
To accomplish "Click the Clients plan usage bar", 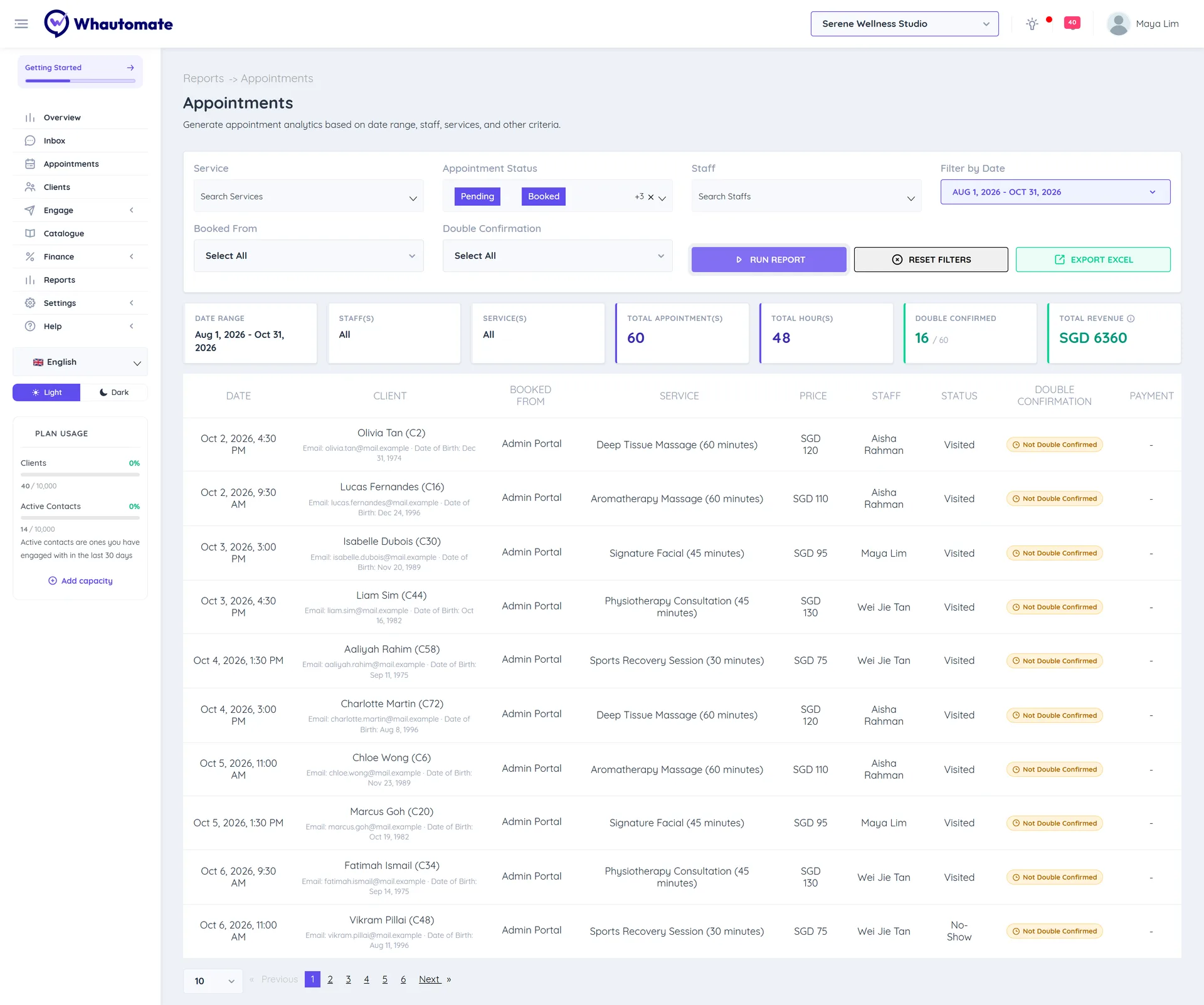I will 80,475.
